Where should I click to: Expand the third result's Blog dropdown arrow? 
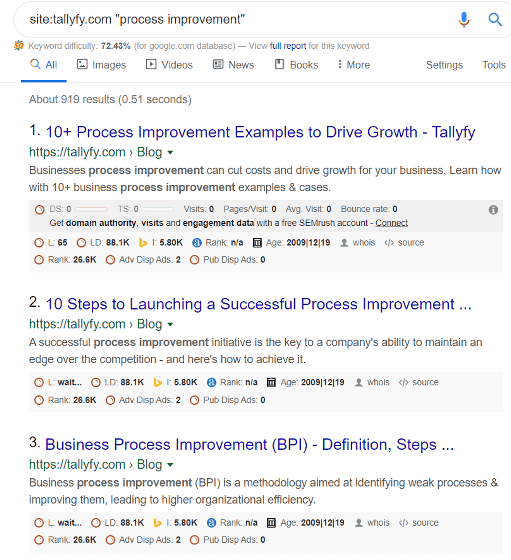[x=170, y=465]
